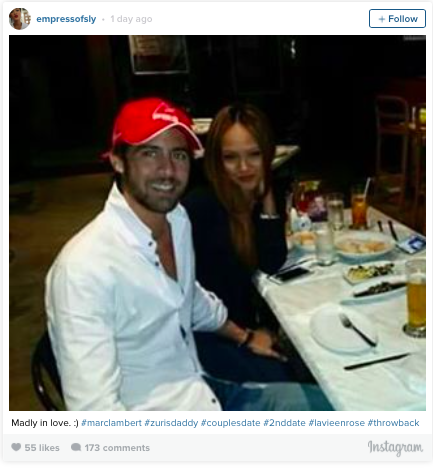Viewport: 433px width, 468px height.
Task: Browse the #throwback hashtag
Action: click(x=393, y=423)
